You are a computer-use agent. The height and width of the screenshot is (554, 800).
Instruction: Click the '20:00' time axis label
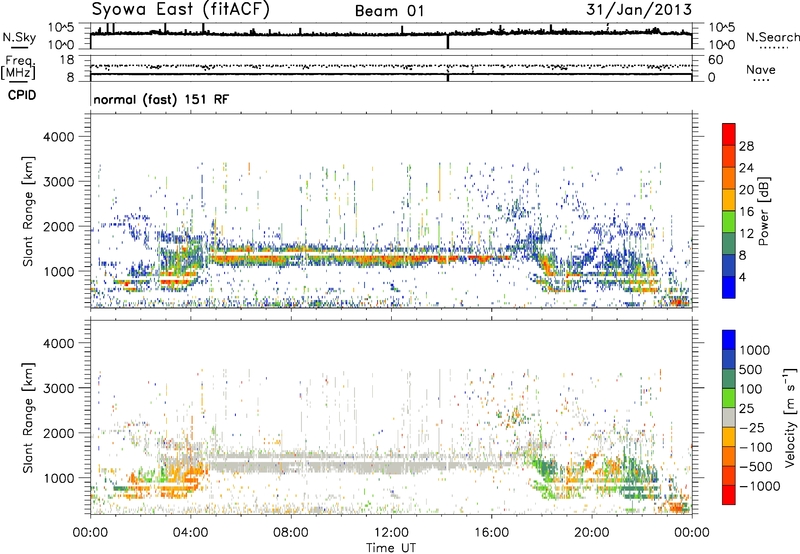point(592,533)
